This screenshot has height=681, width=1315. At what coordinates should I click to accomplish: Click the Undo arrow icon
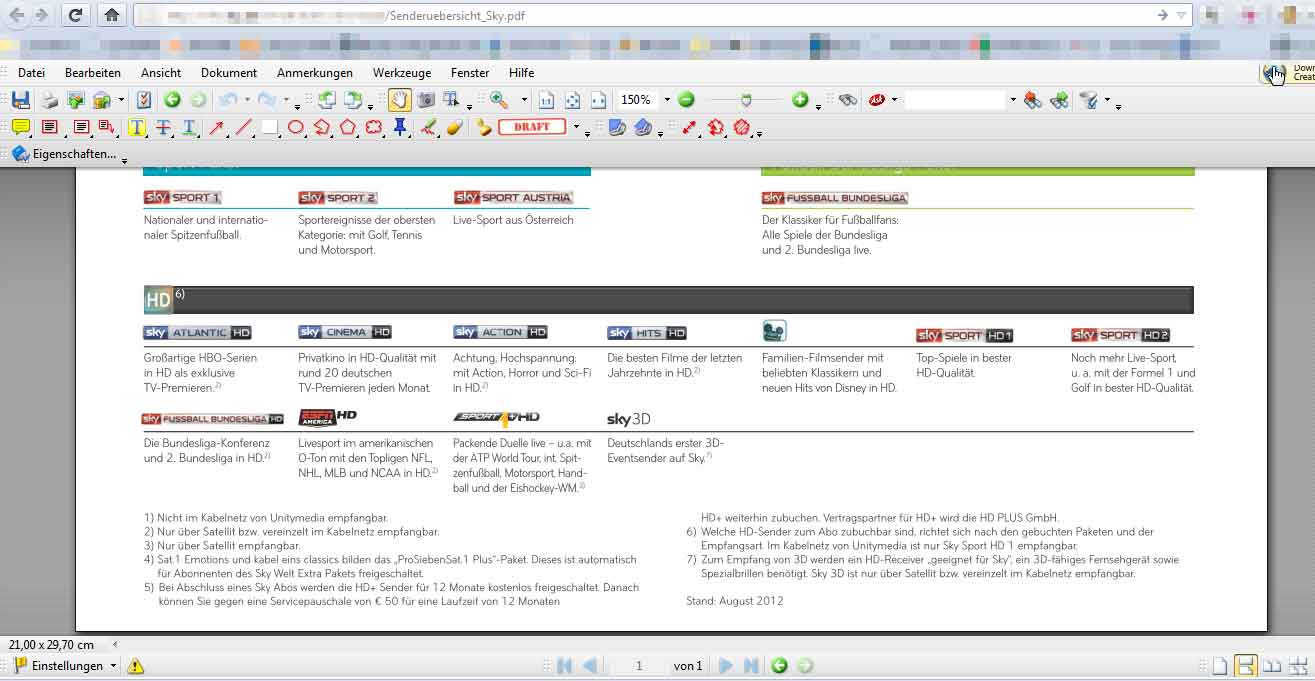click(x=227, y=100)
